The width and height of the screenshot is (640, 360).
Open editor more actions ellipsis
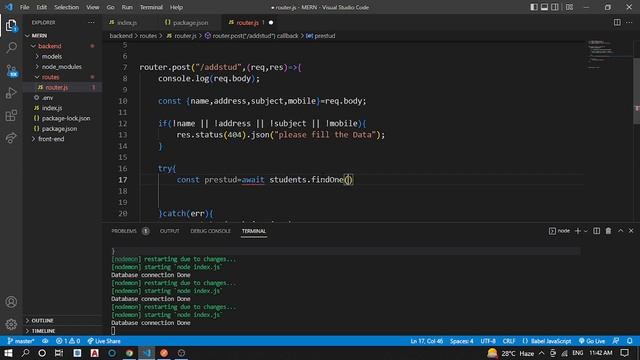click(x=629, y=22)
